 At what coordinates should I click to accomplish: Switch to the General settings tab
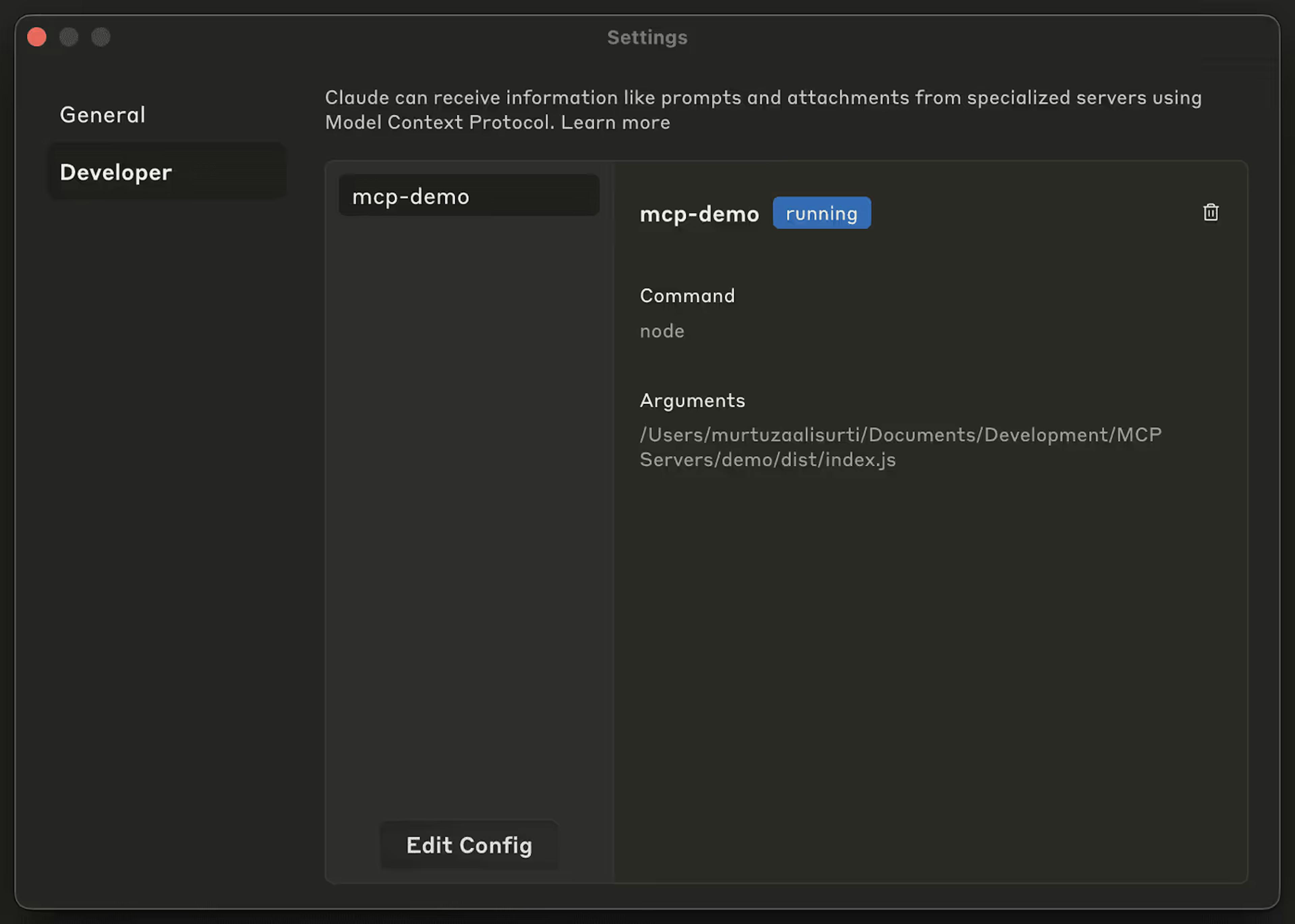coord(103,115)
